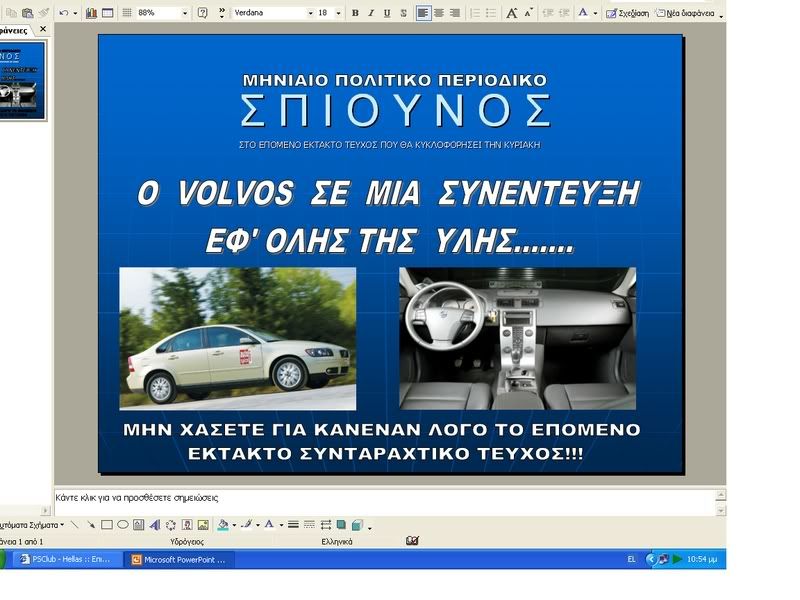Click the notes pane scroll up arrow
The image size is (800, 600).
tap(721, 494)
